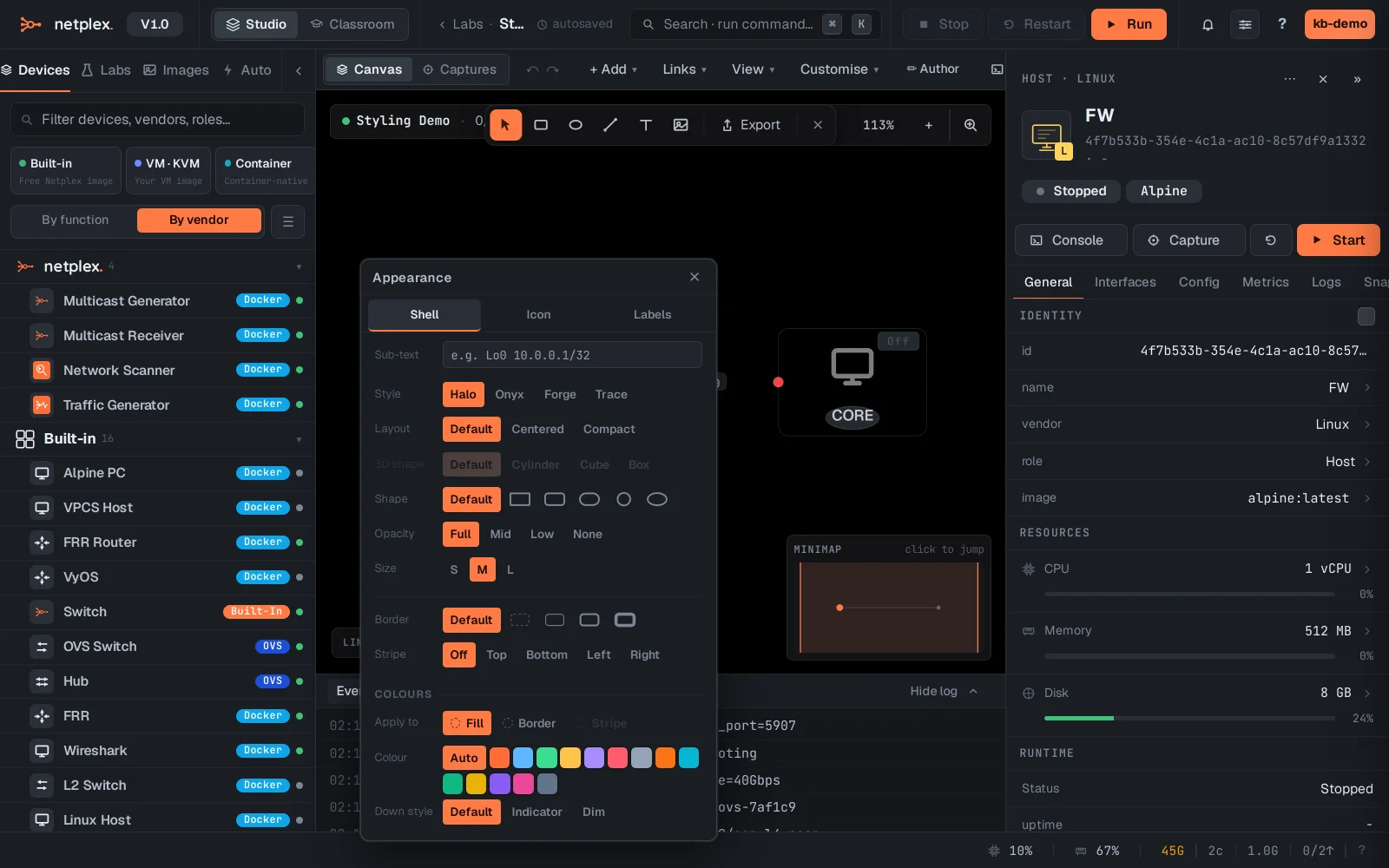
Task: Pick the line drawing tool
Action: click(610, 125)
